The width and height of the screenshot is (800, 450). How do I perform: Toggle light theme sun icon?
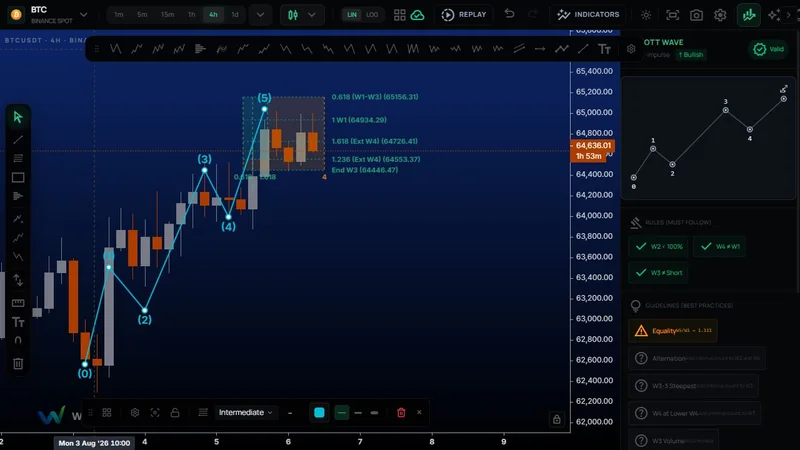(646, 15)
